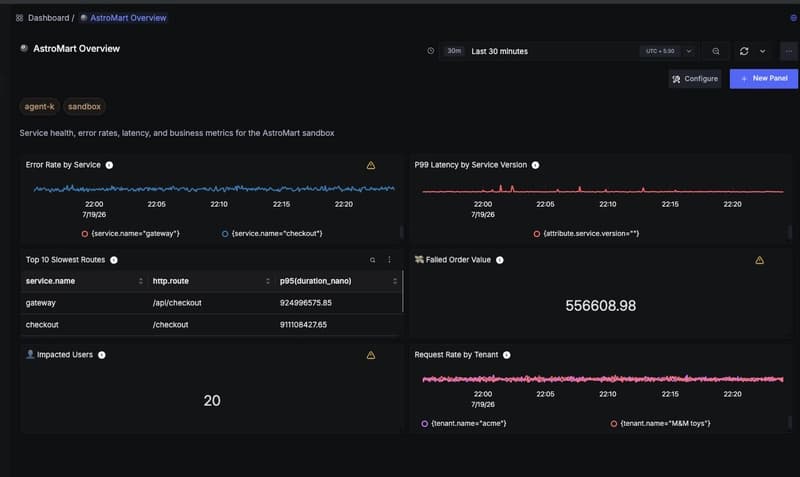Click info icon next to Request Rate by Tenant
The width and height of the screenshot is (800, 477).
tap(507, 355)
